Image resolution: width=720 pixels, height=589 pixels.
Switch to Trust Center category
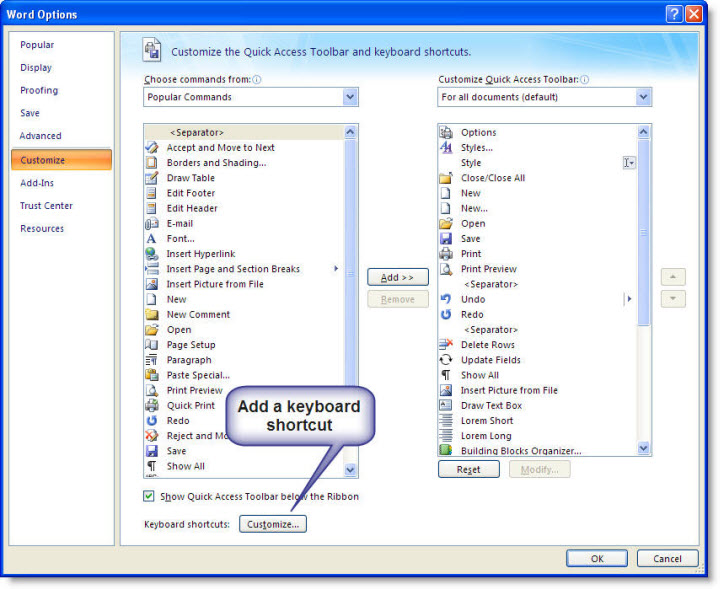[x=46, y=206]
